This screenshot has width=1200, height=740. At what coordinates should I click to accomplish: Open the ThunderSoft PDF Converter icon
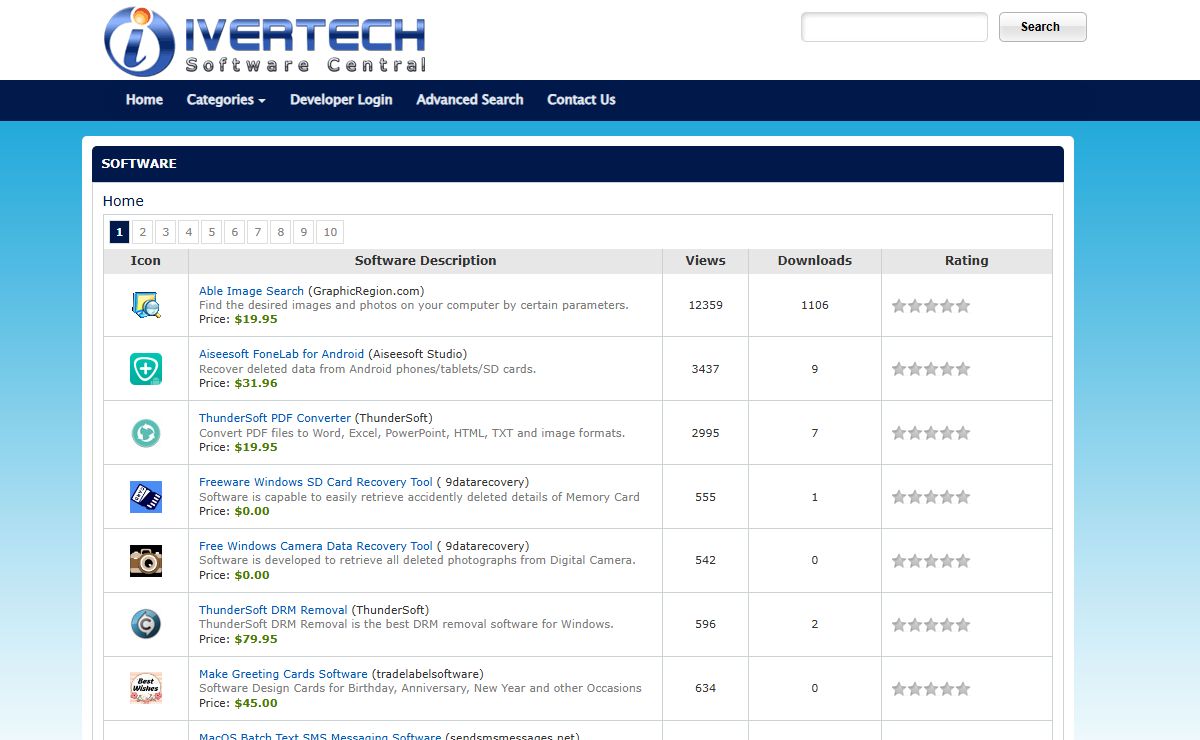(146, 433)
